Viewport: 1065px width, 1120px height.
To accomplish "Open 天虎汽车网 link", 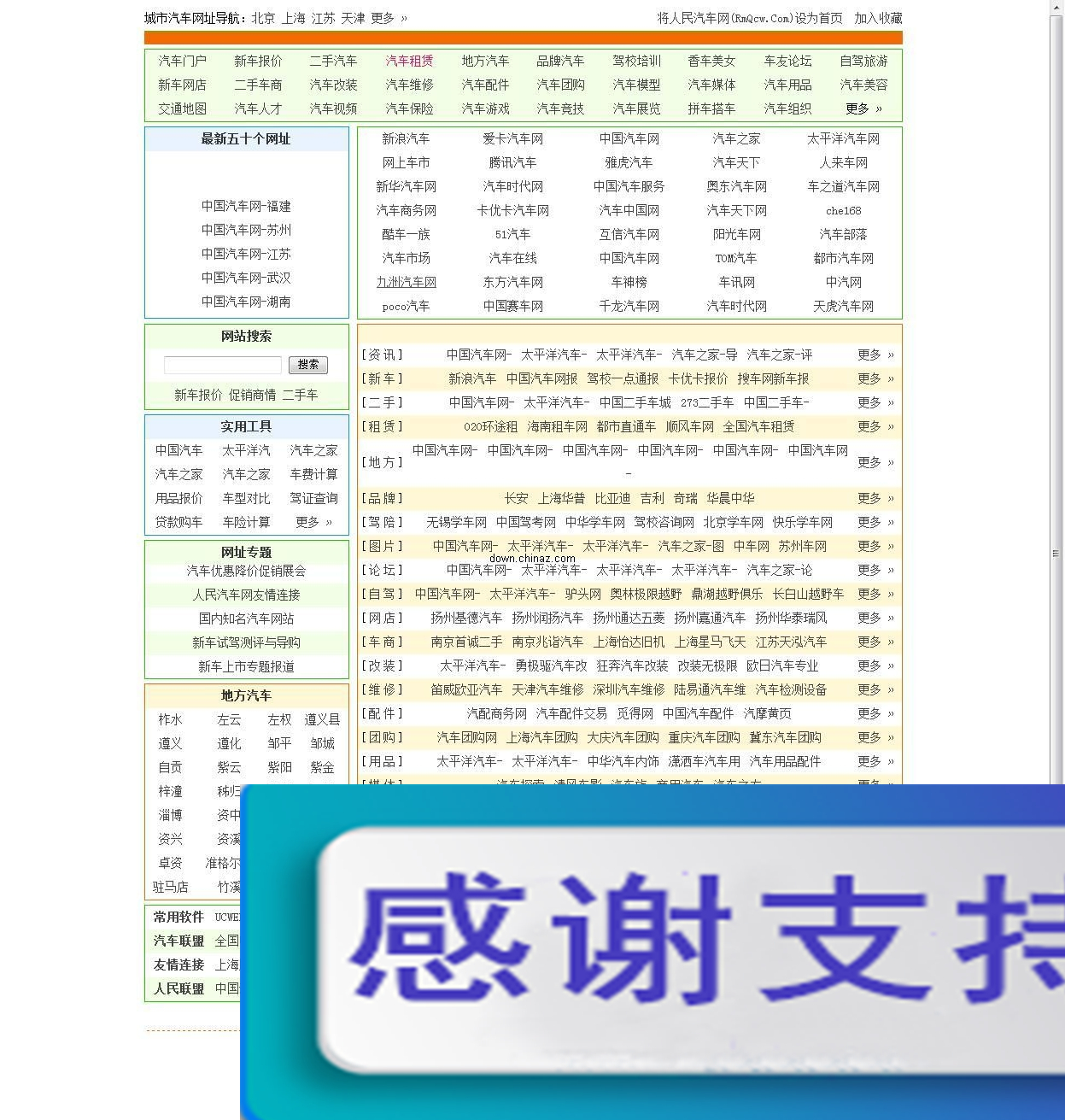I will (x=843, y=306).
